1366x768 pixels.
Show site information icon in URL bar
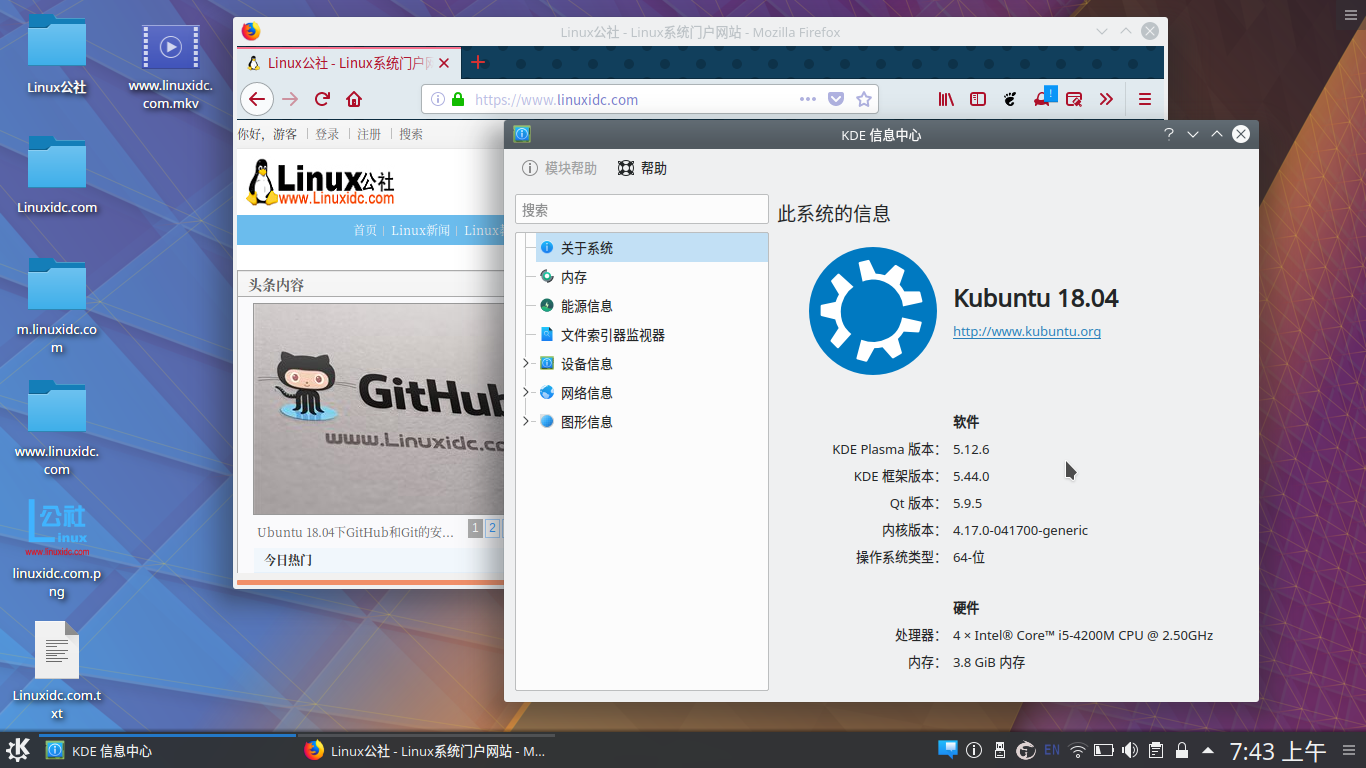click(437, 99)
